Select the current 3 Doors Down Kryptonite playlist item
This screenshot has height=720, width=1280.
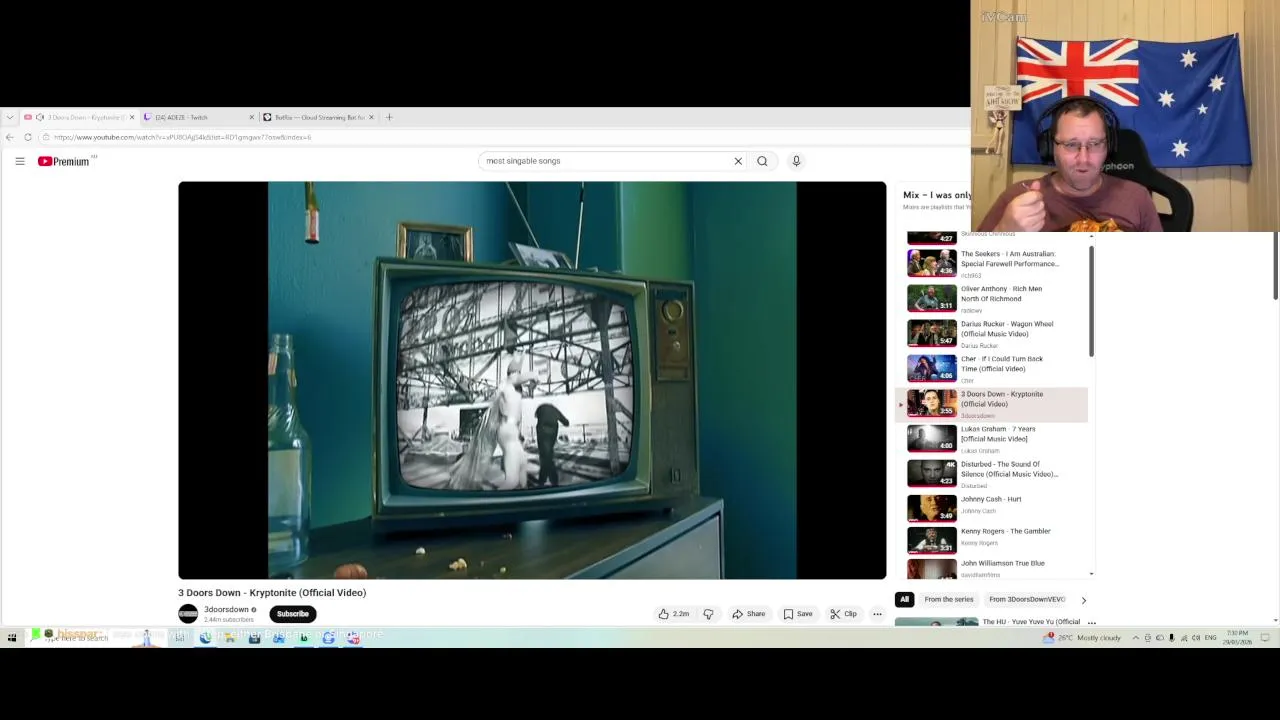992,403
